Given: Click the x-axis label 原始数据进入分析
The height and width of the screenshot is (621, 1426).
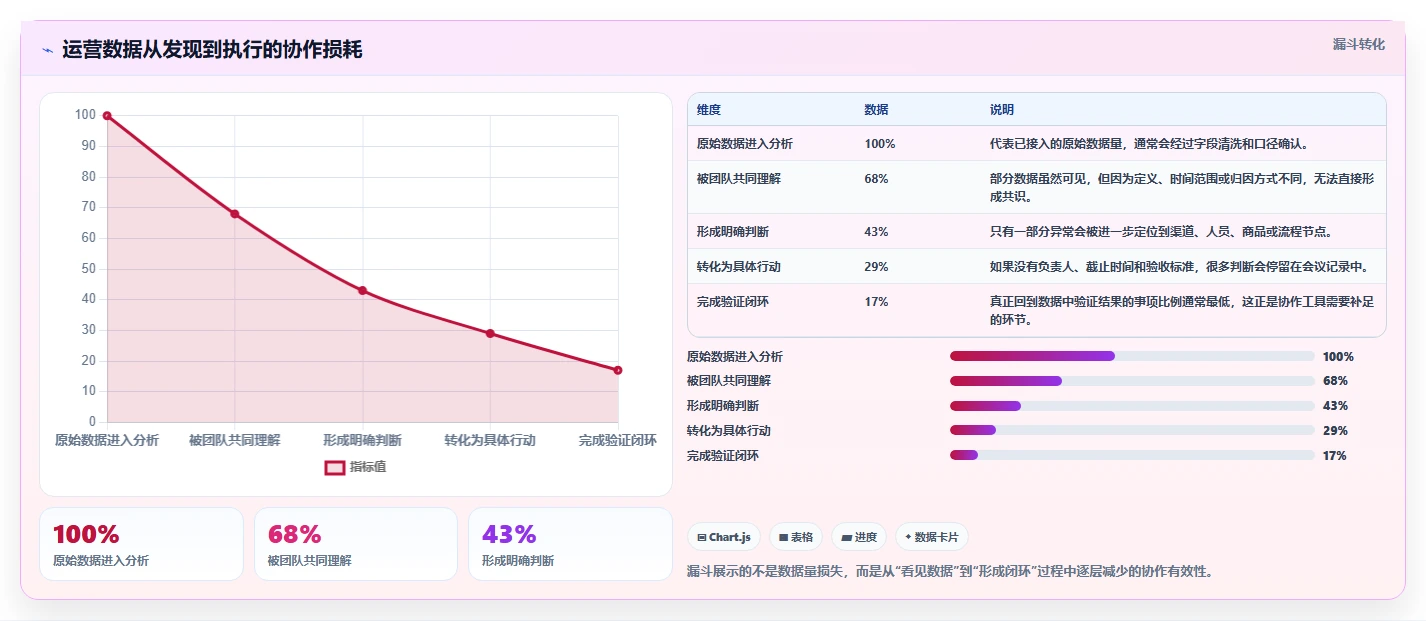Looking at the screenshot, I should point(107,441).
